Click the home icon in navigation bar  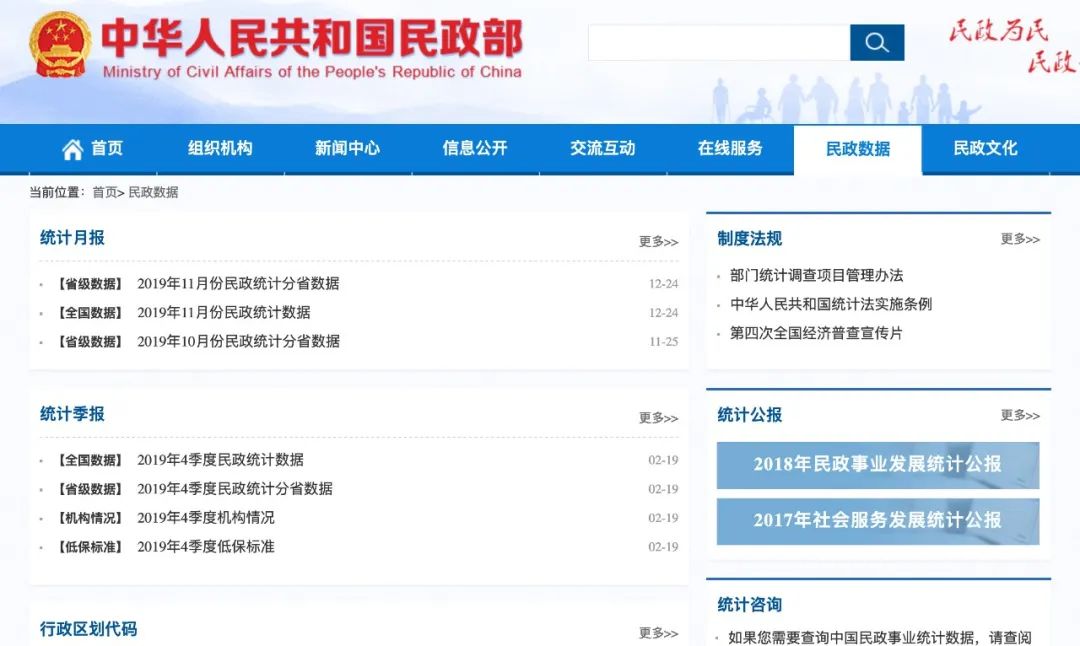point(72,149)
